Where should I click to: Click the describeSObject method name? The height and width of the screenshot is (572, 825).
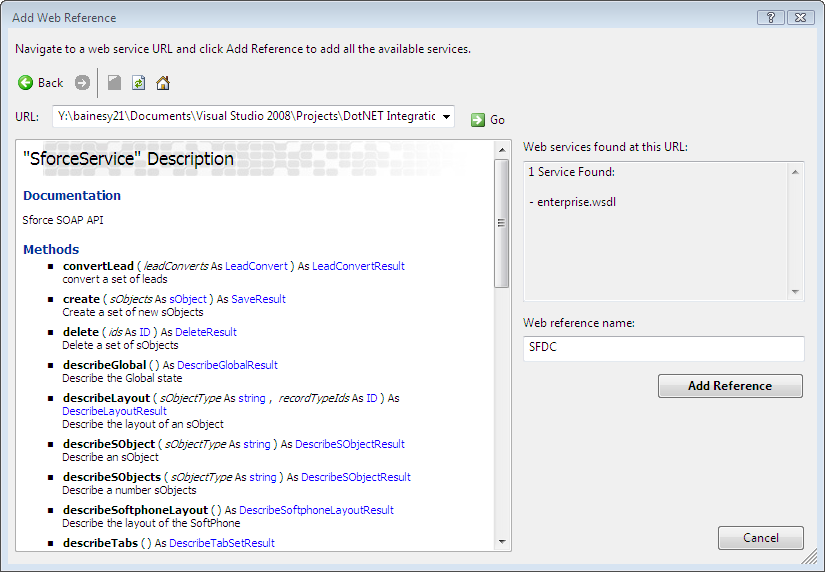click(109, 444)
